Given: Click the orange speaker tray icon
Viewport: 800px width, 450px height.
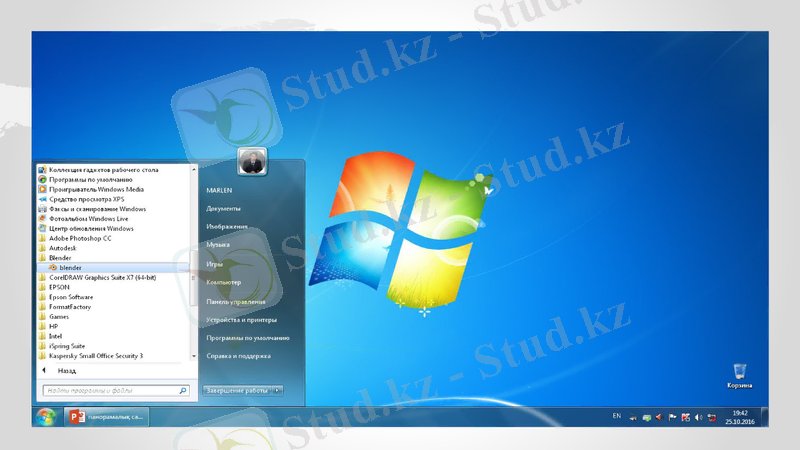Looking at the screenshot, I should click(659, 417).
